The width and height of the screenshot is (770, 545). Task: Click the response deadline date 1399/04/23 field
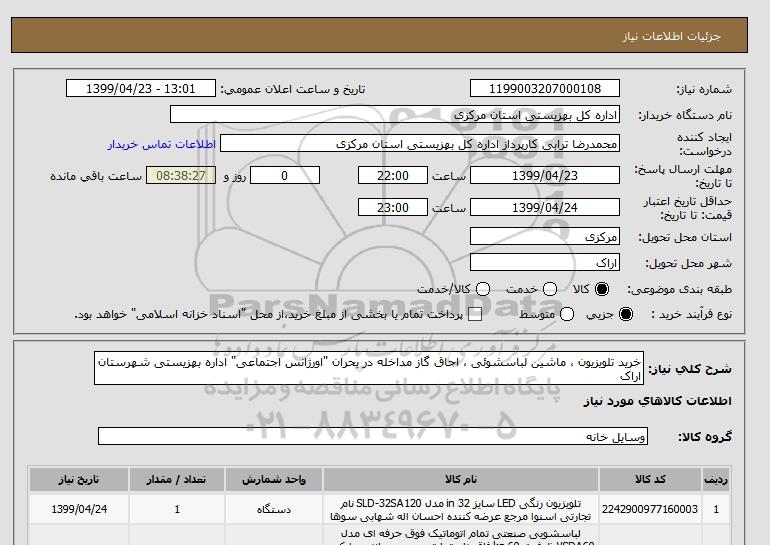click(545, 175)
